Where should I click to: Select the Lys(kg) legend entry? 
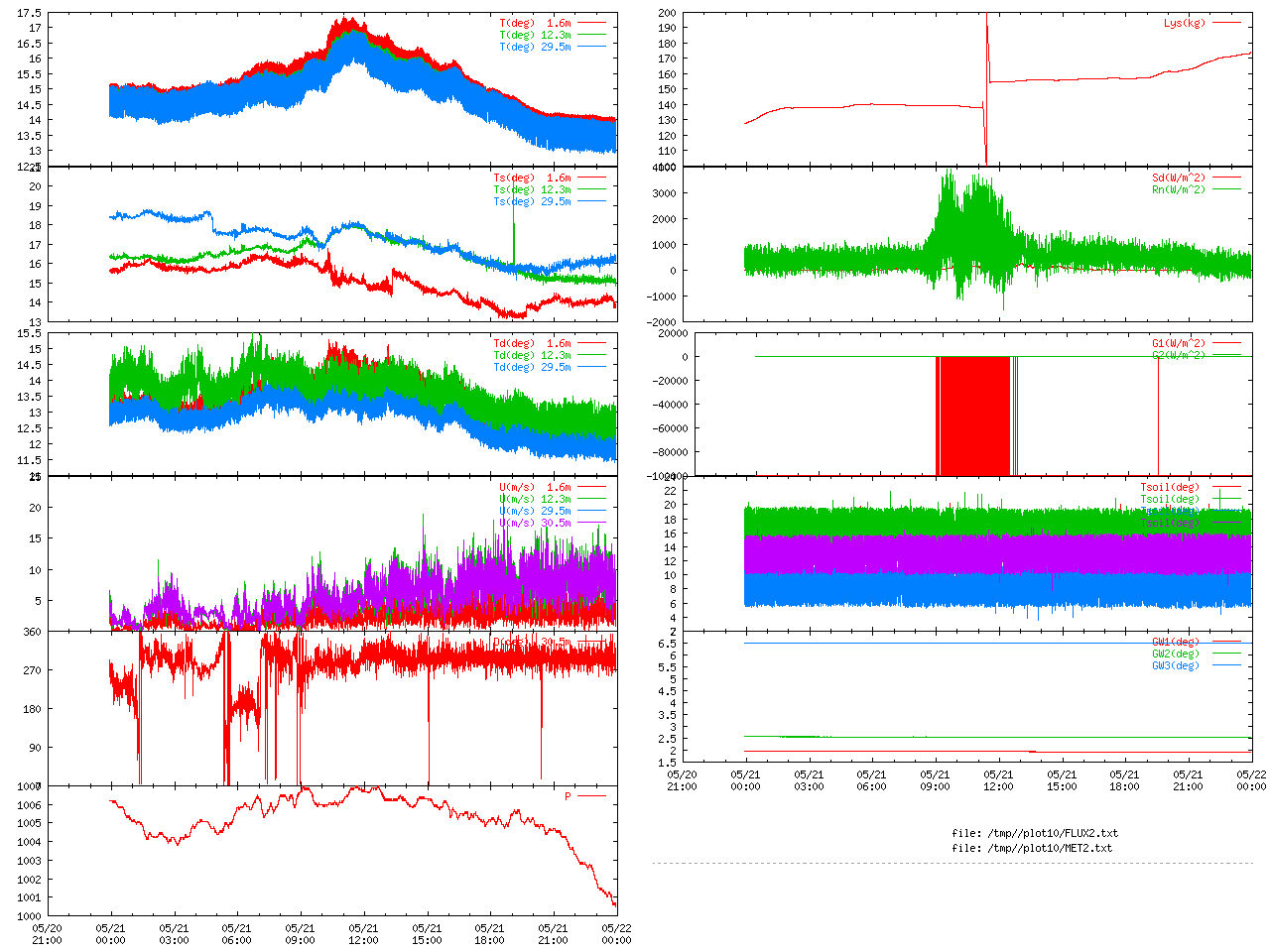coord(1185,23)
